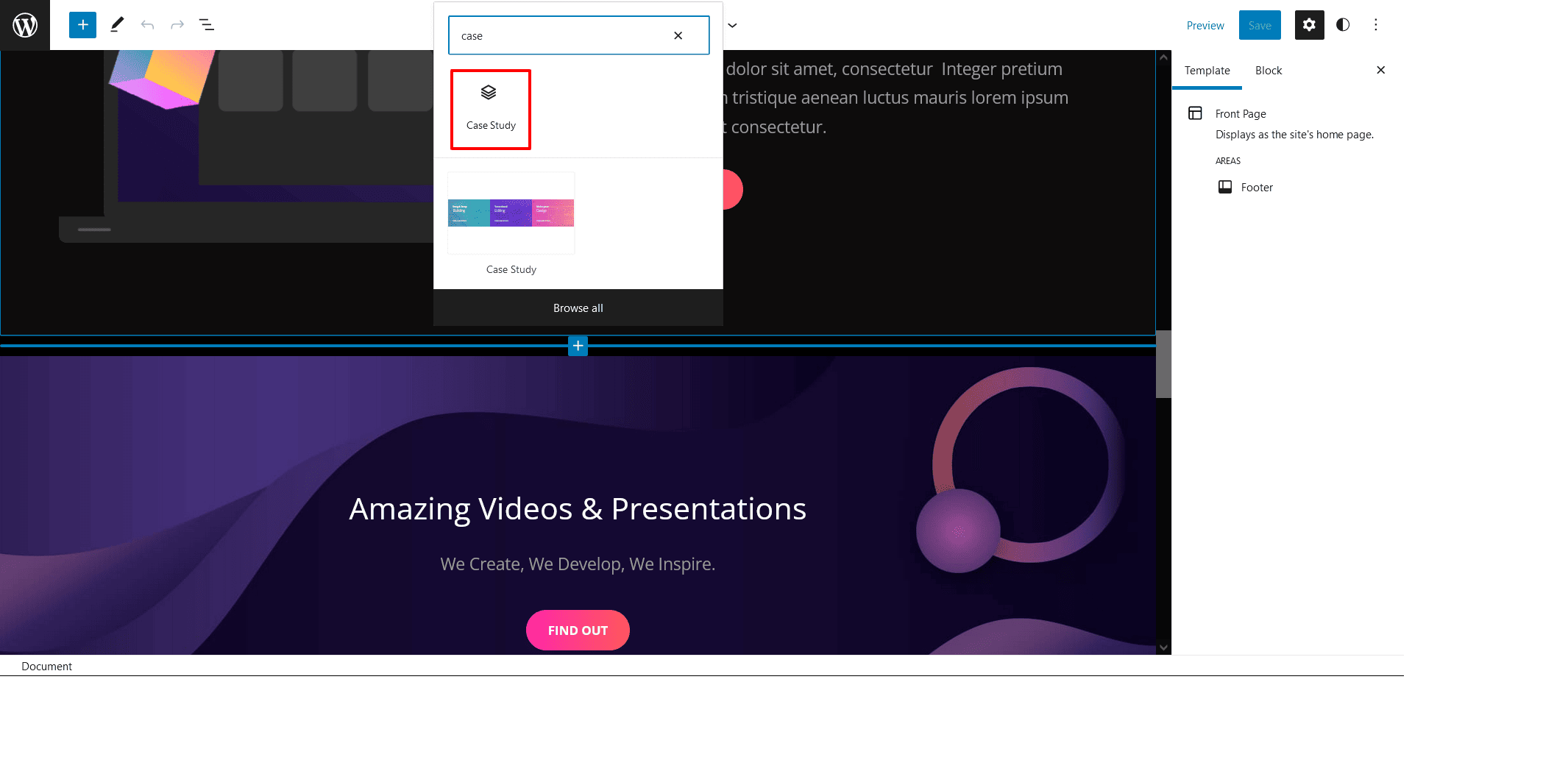Viewport: 1568px width, 760px height.
Task: Switch to the Block tab
Action: point(1268,71)
